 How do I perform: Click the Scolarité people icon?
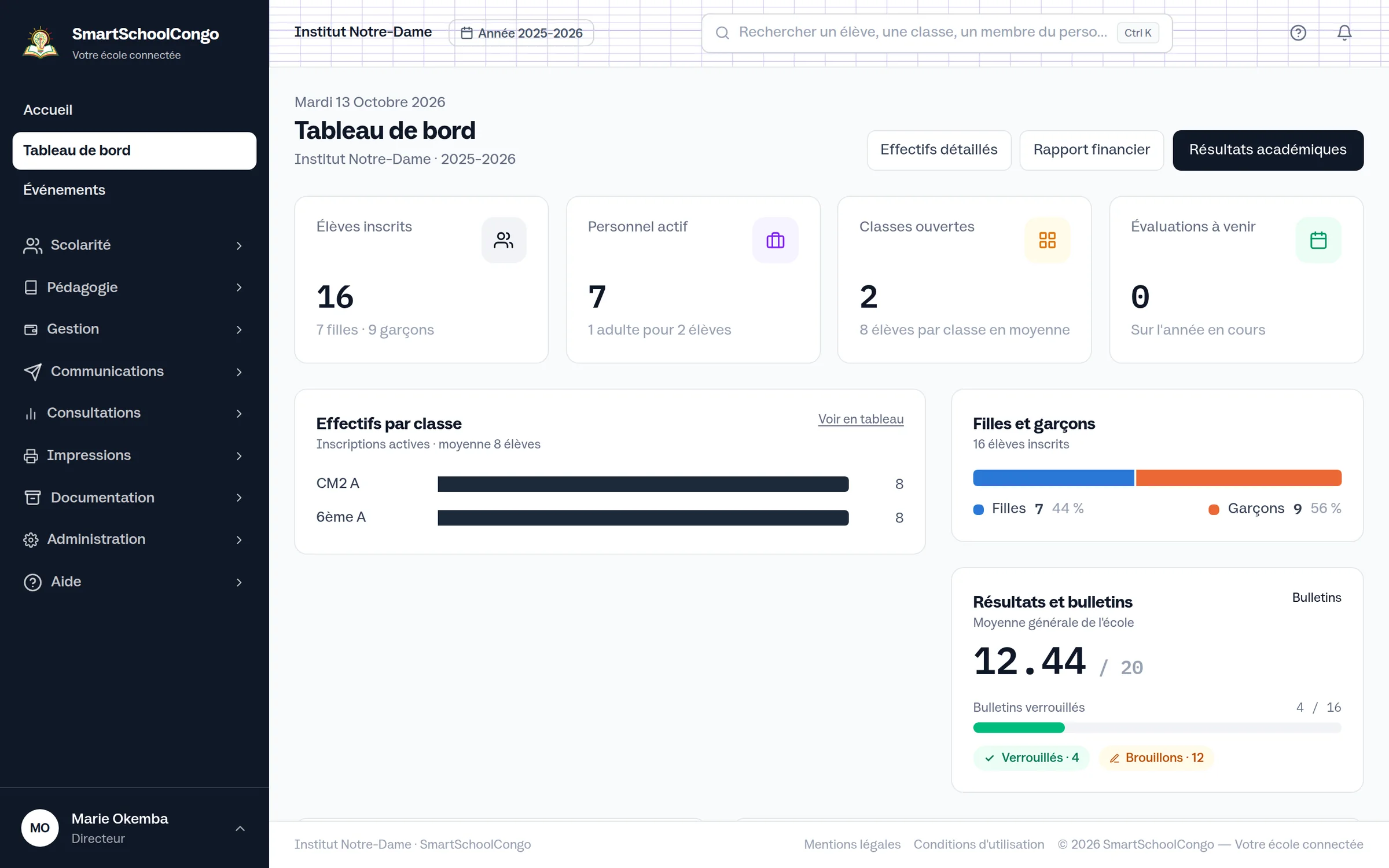tap(32, 245)
